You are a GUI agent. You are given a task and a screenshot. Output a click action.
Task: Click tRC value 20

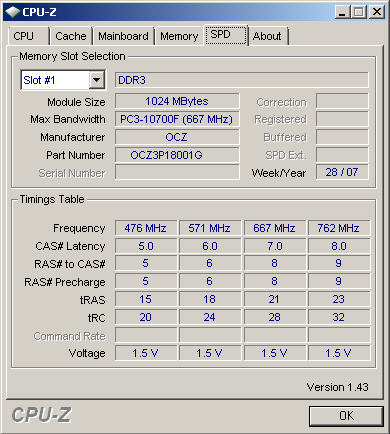(x=146, y=317)
